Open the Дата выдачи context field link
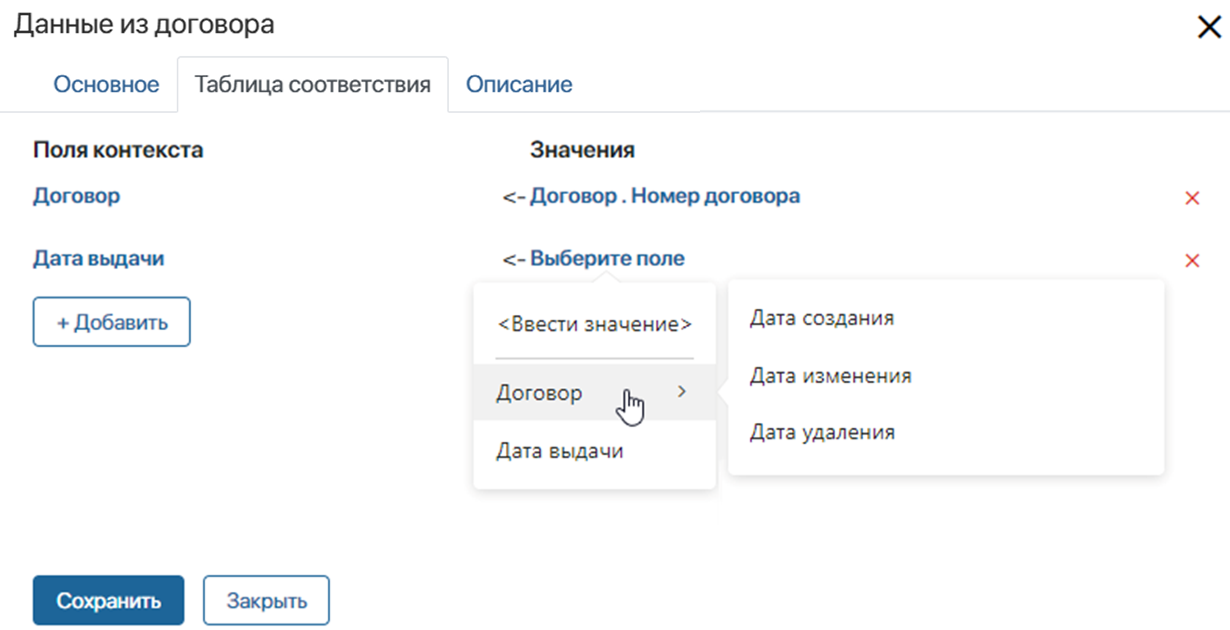Image resolution: width=1230 pixels, height=630 pixels. click(x=99, y=258)
